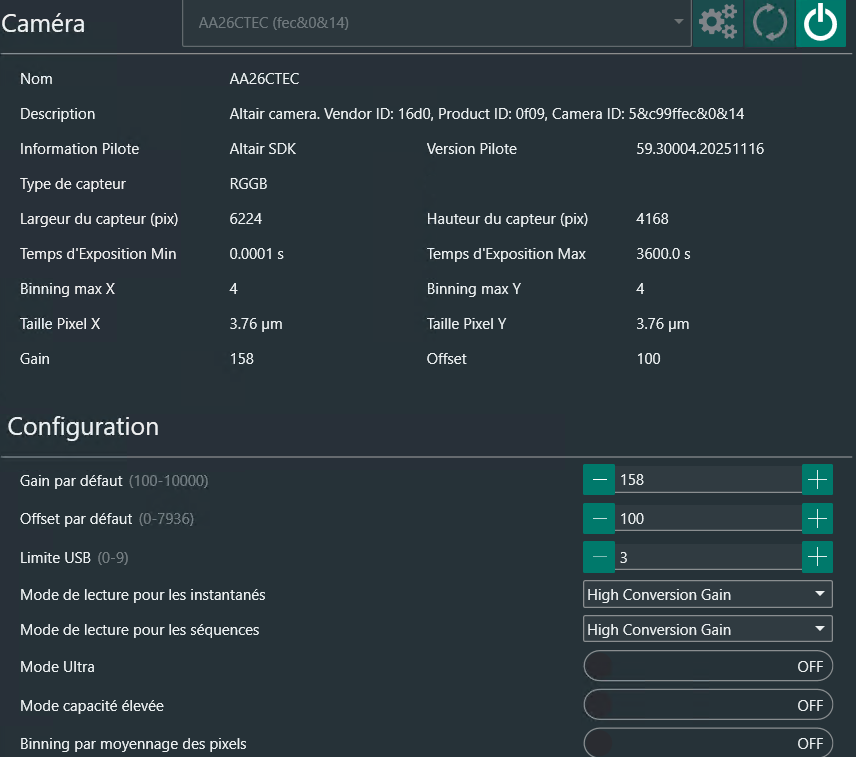Click the Offset par défaut value field
This screenshot has height=757, width=856.
(708, 519)
